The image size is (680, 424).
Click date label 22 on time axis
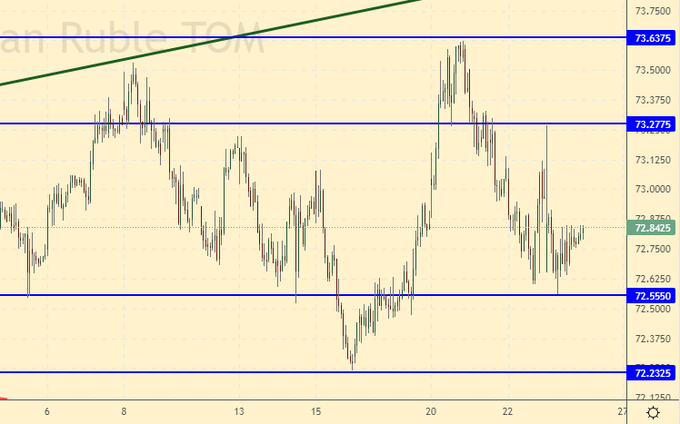pyautogui.click(x=508, y=411)
